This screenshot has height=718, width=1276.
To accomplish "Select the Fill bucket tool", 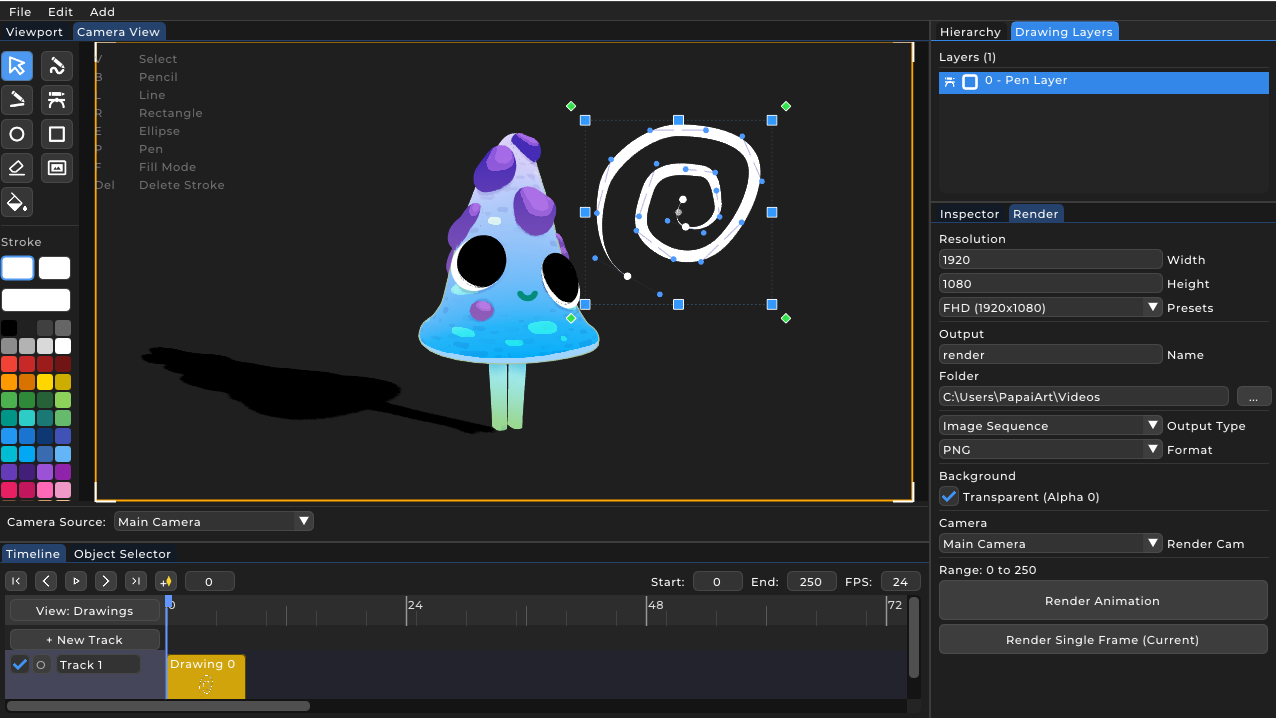I will [x=17, y=203].
